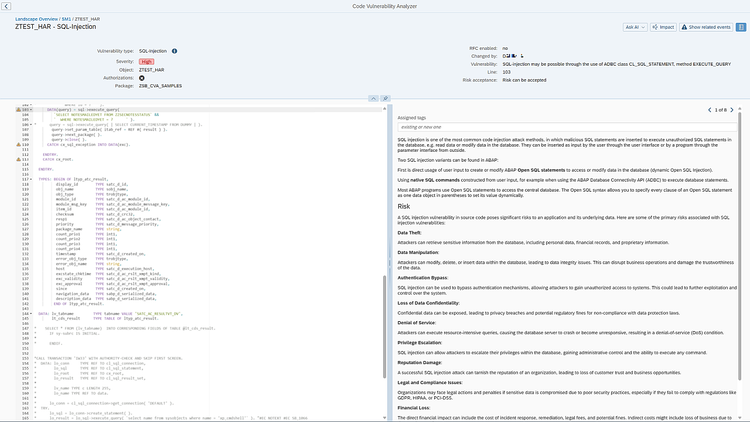750x422 pixels.
Task: Click the 'Financial Loss' subheading
Action: coord(414,408)
